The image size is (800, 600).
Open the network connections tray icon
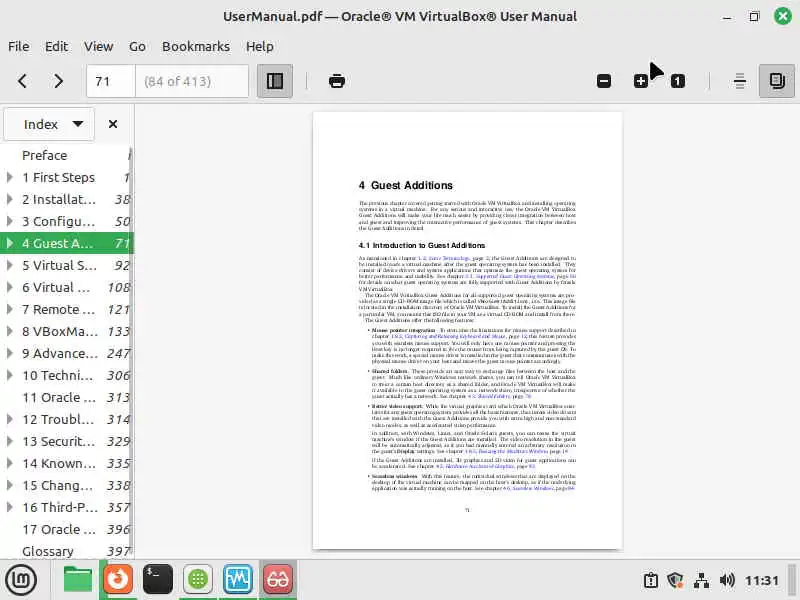click(701, 581)
